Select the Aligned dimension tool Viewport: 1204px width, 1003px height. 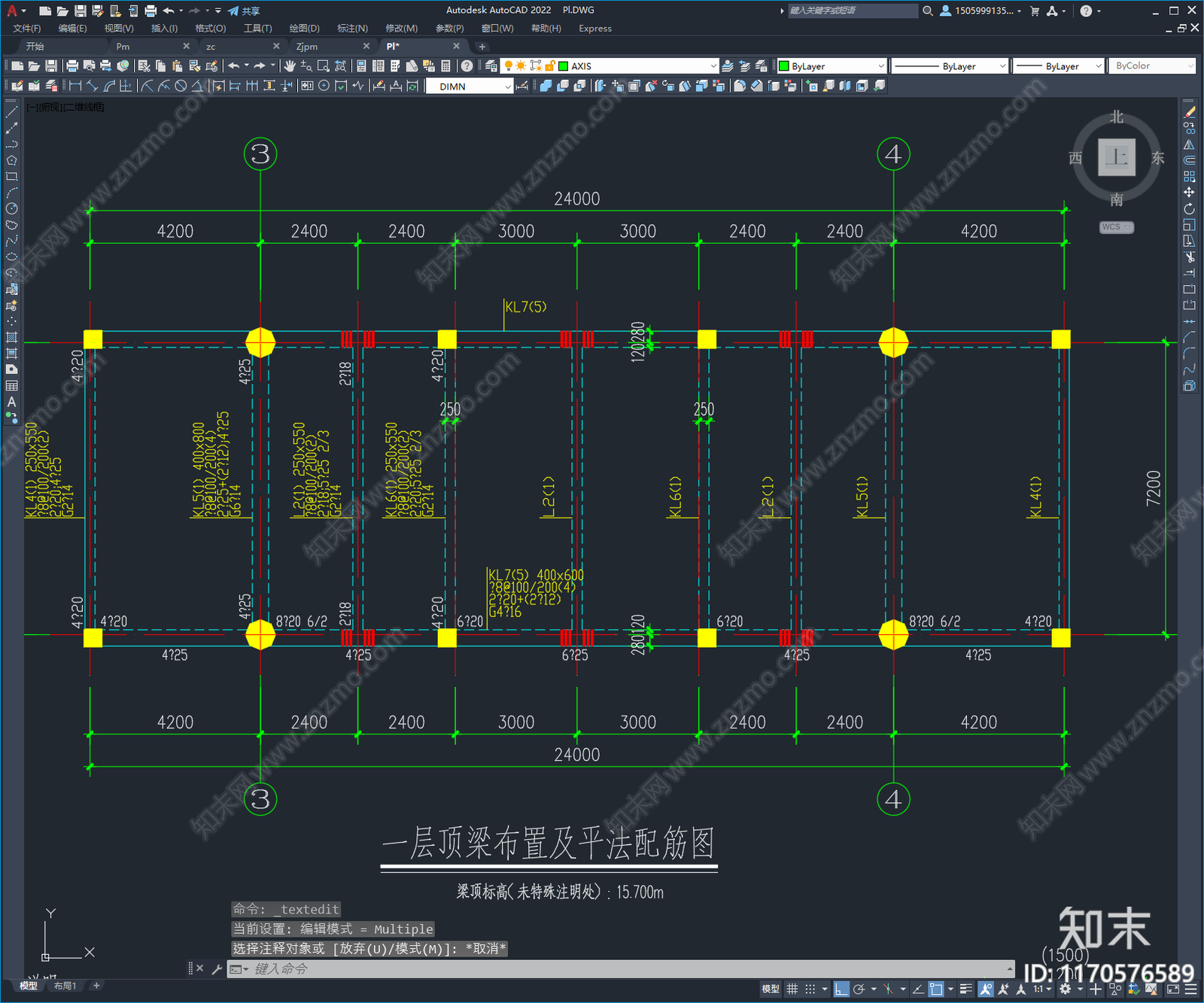(93, 86)
